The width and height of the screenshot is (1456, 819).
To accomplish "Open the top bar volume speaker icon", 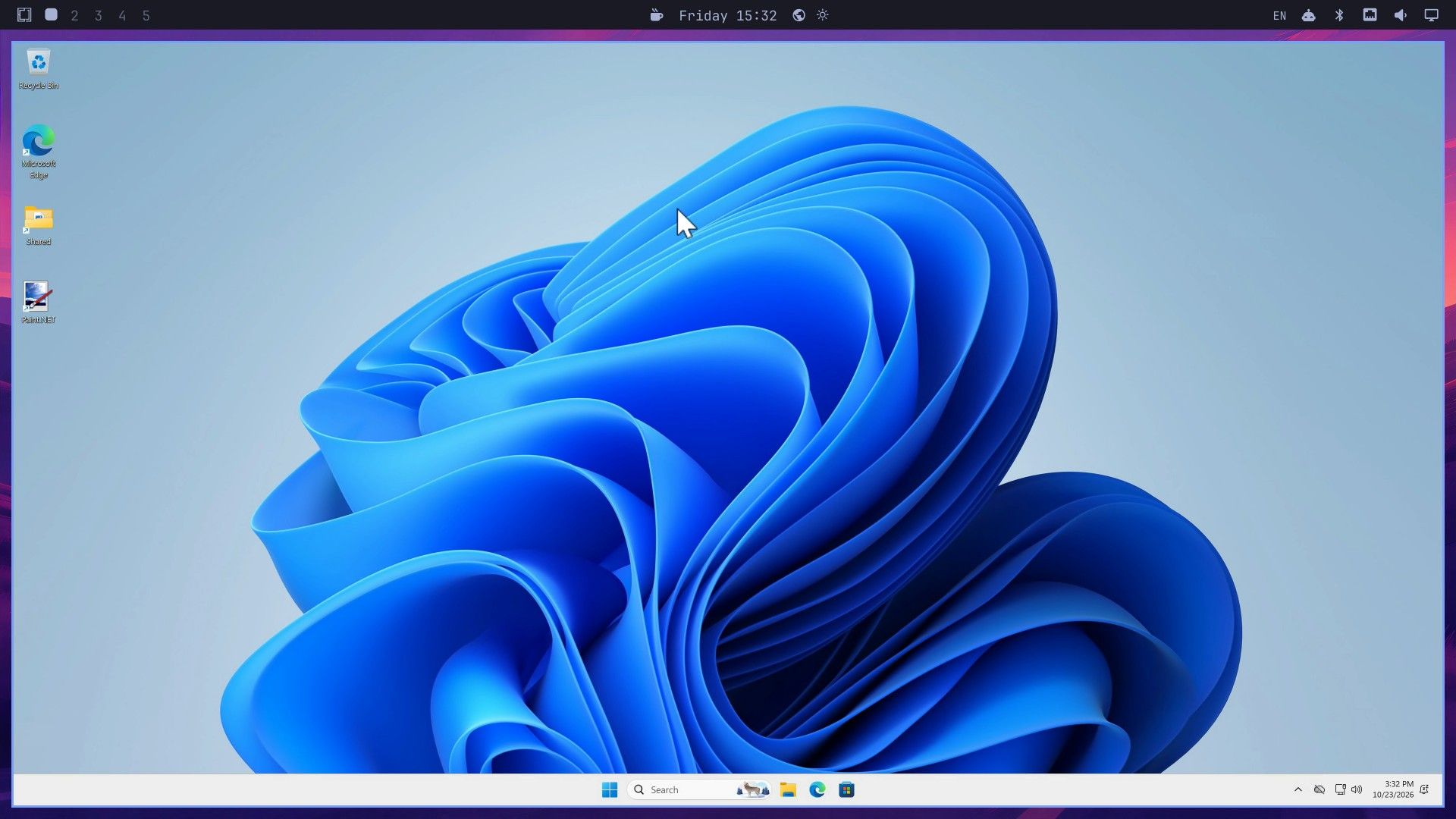I will 1401,15.
